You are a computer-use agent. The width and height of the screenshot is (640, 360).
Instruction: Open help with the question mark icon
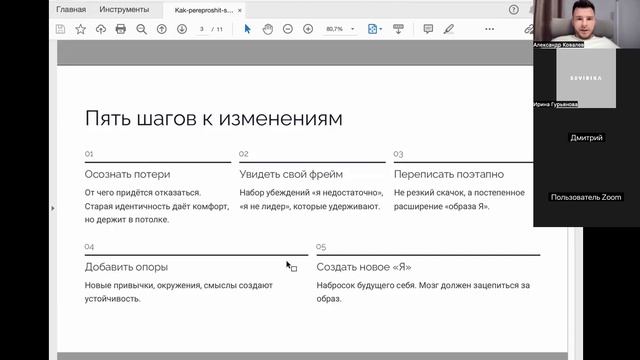(x=514, y=10)
